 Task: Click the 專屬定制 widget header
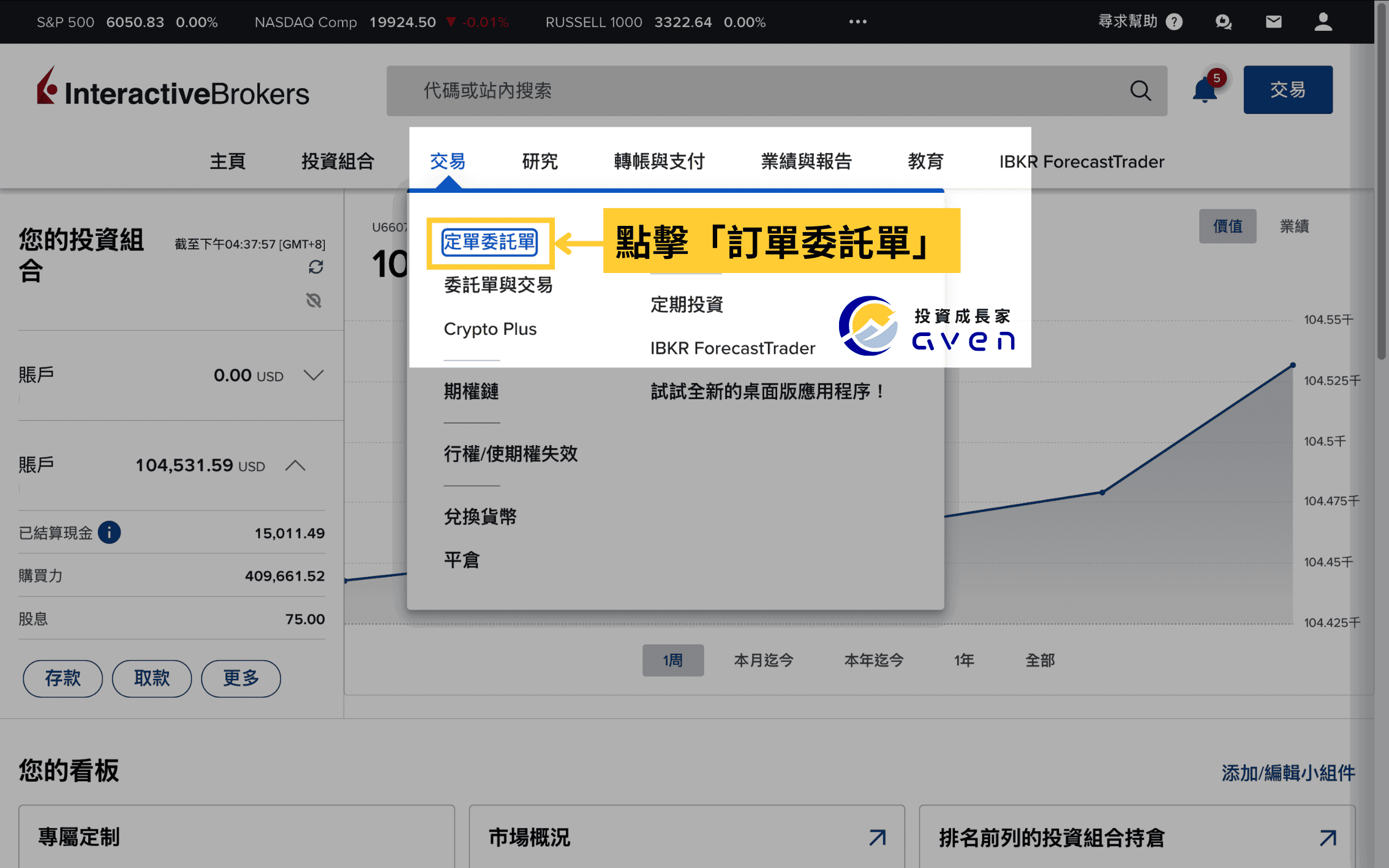(78, 837)
